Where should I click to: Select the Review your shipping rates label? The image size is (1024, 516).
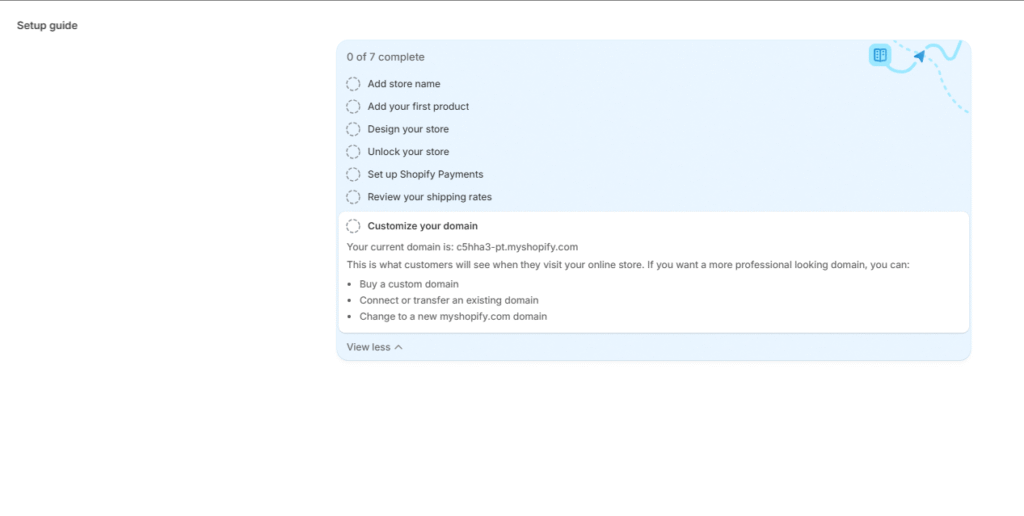point(429,197)
